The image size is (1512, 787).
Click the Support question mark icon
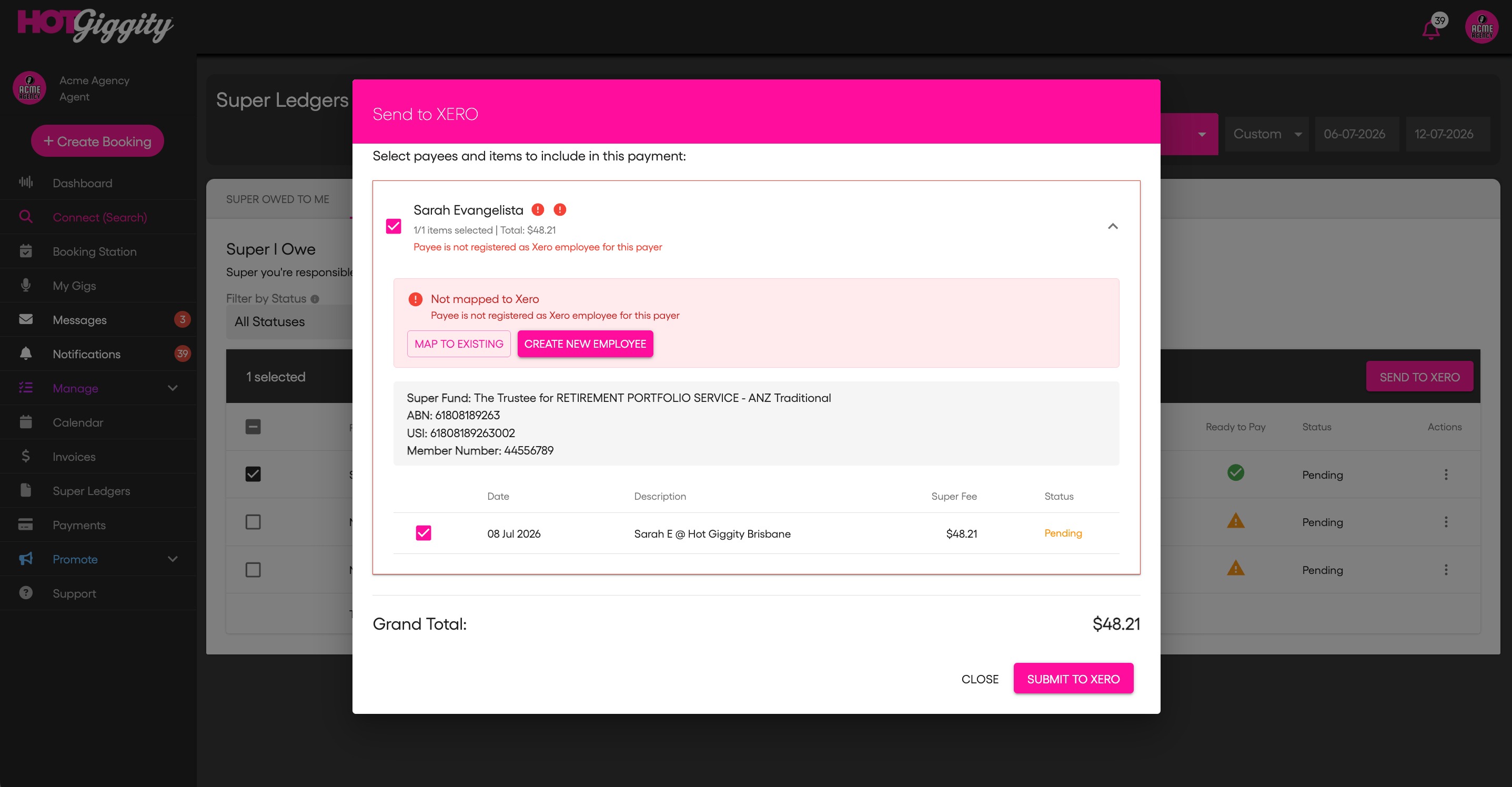26,593
